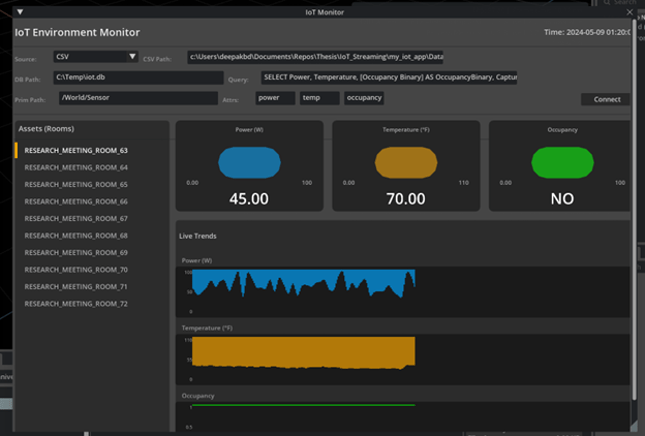
Task: Select RESEARCH_MEETING_ROOM_72 in assets list
Action: 76,304
